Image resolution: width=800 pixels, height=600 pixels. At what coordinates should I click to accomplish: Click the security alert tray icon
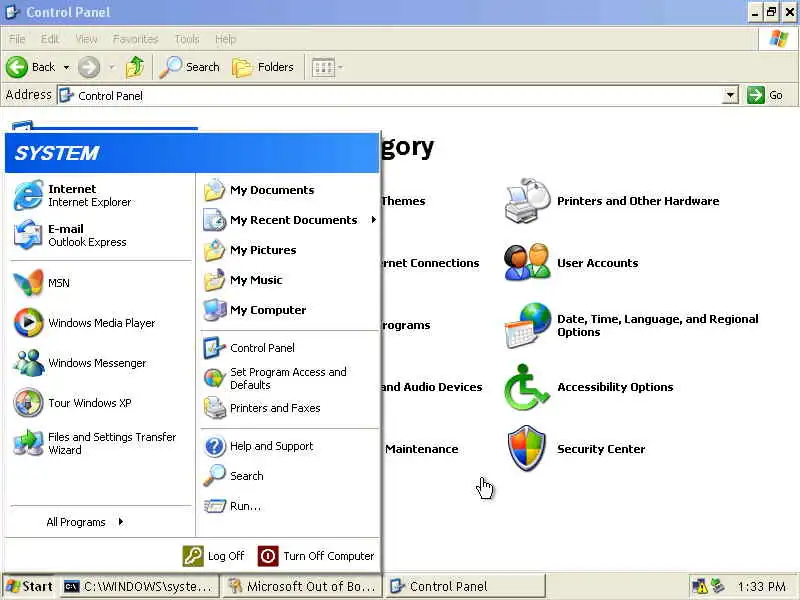(x=700, y=587)
